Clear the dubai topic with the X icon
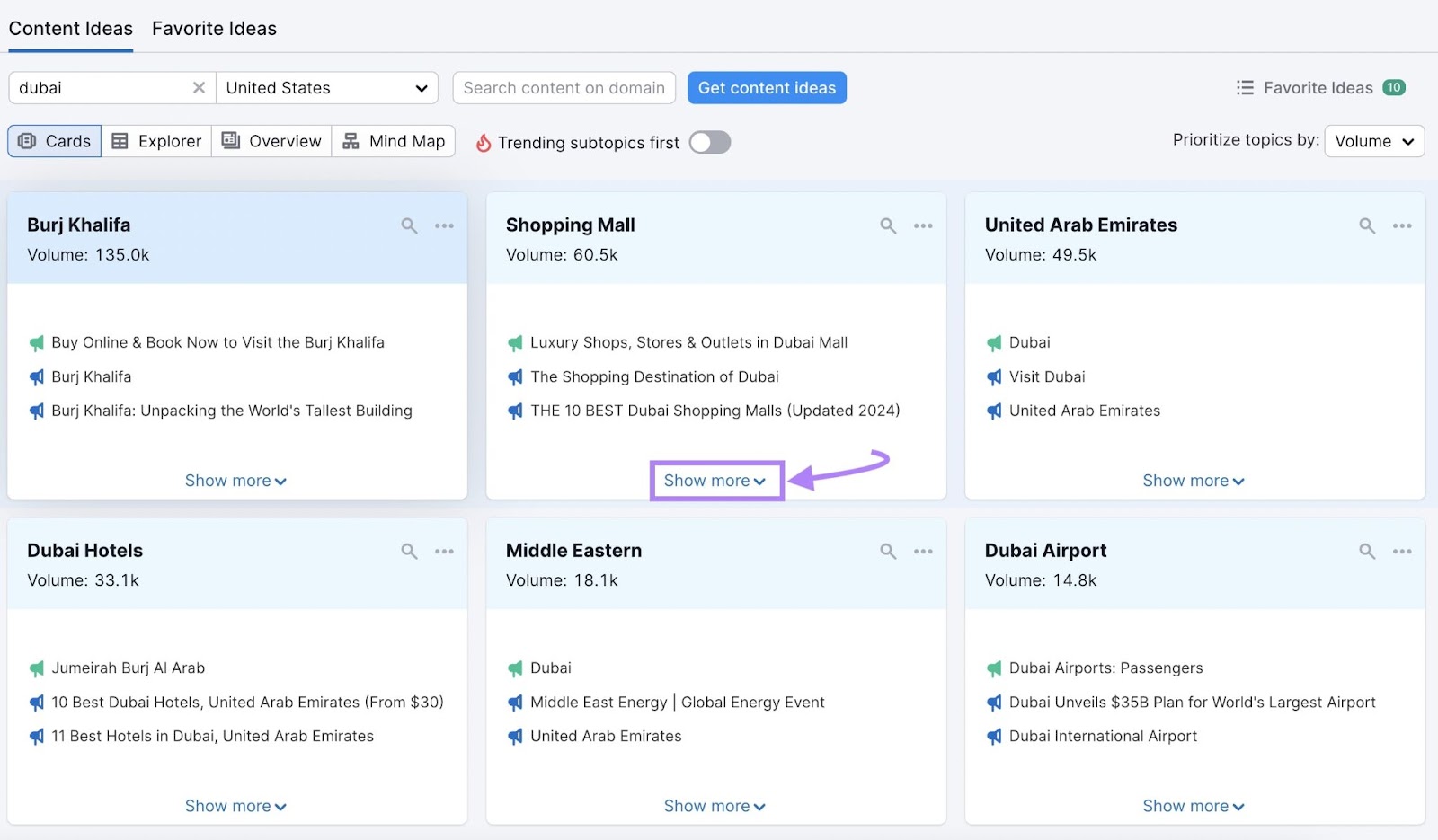The image size is (1438, 840). (x=199, y=88)
